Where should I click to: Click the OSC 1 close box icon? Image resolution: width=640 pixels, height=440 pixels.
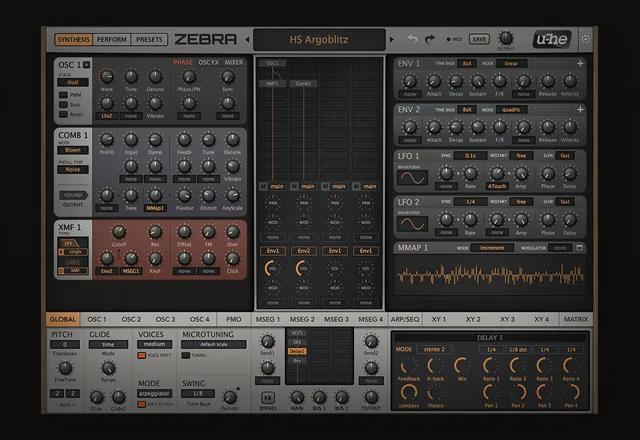coord(87,64)
